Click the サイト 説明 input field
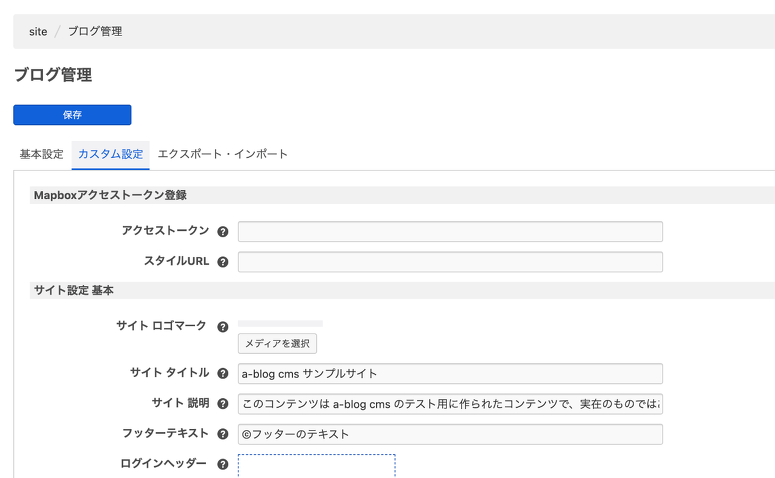Screen dimensions: 775x478 click(450, 404)
